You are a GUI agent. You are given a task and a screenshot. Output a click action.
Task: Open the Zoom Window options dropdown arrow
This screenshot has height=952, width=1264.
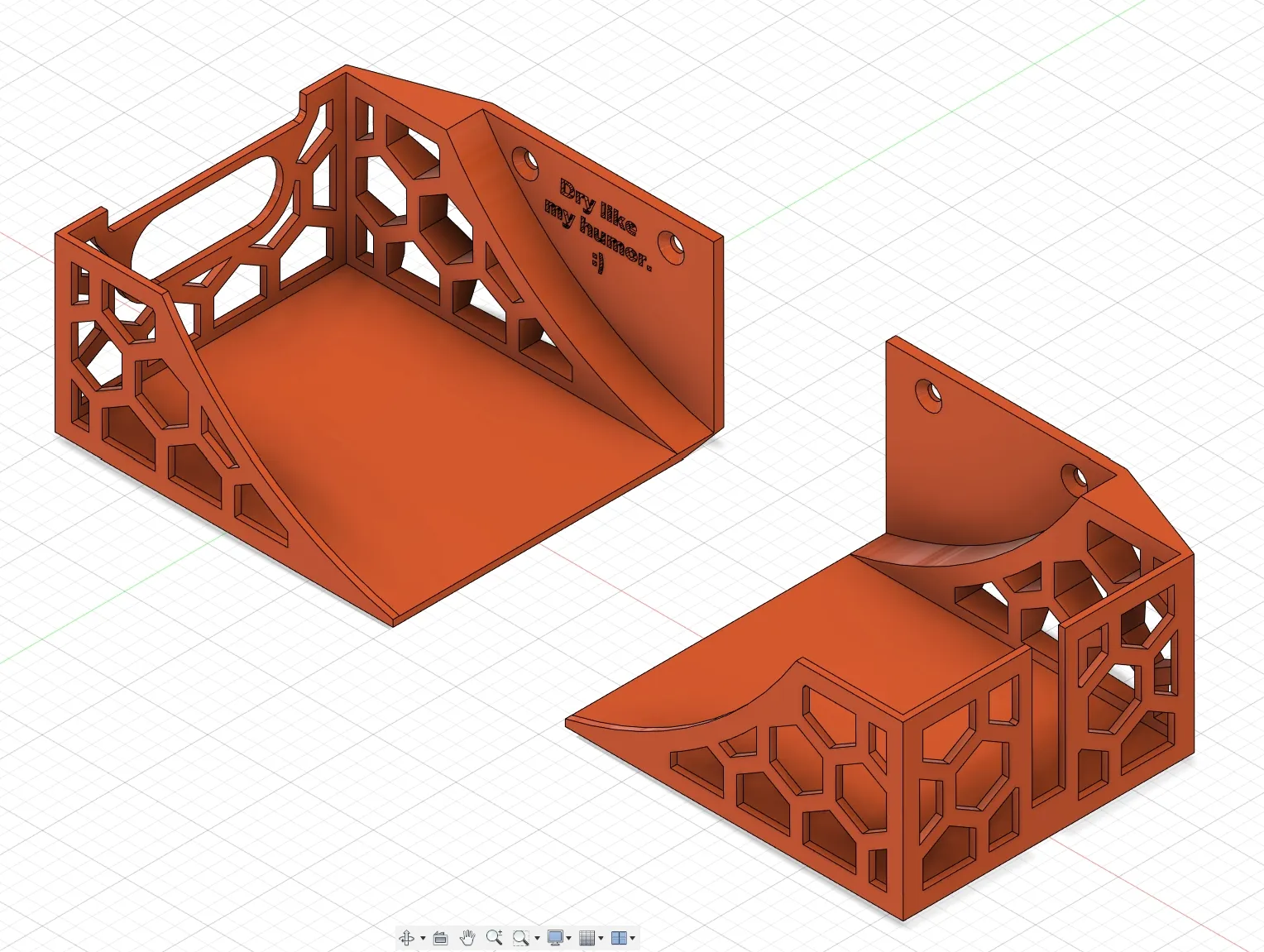[537, 939]
